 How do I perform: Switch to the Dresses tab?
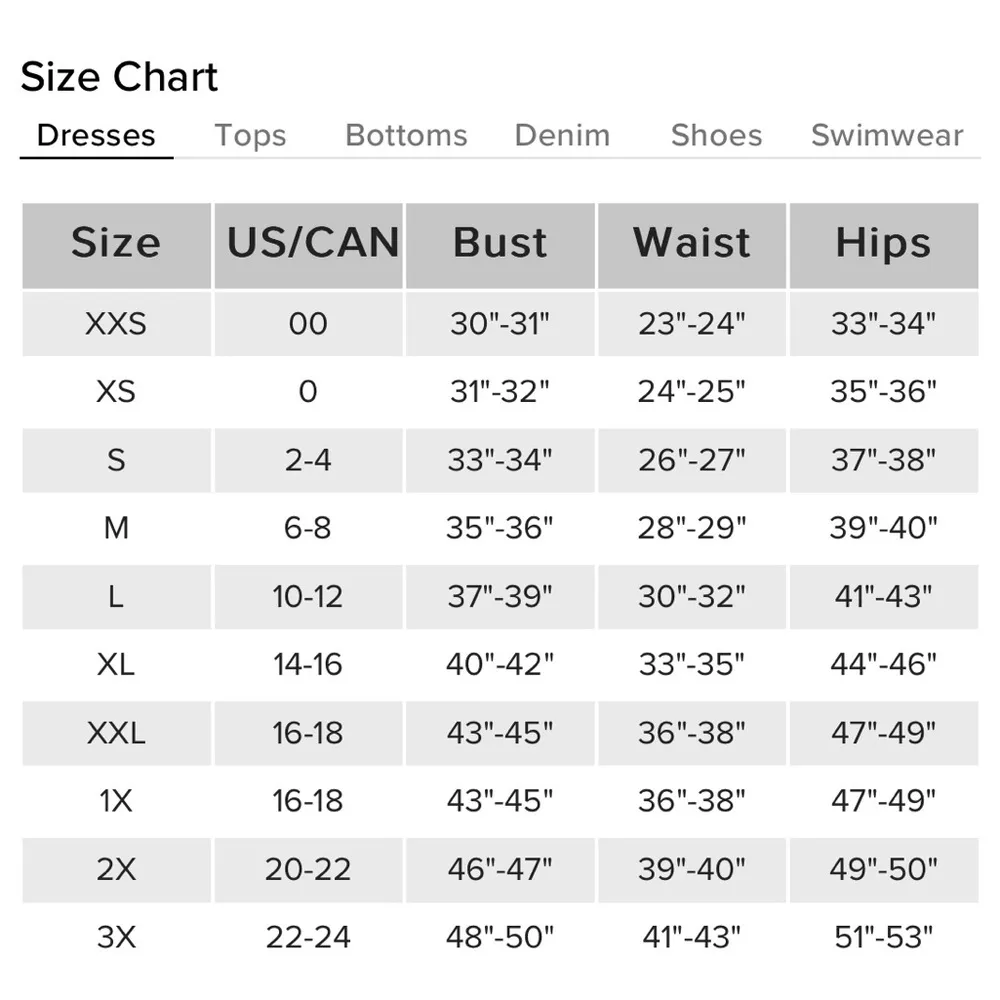(96, 135)
